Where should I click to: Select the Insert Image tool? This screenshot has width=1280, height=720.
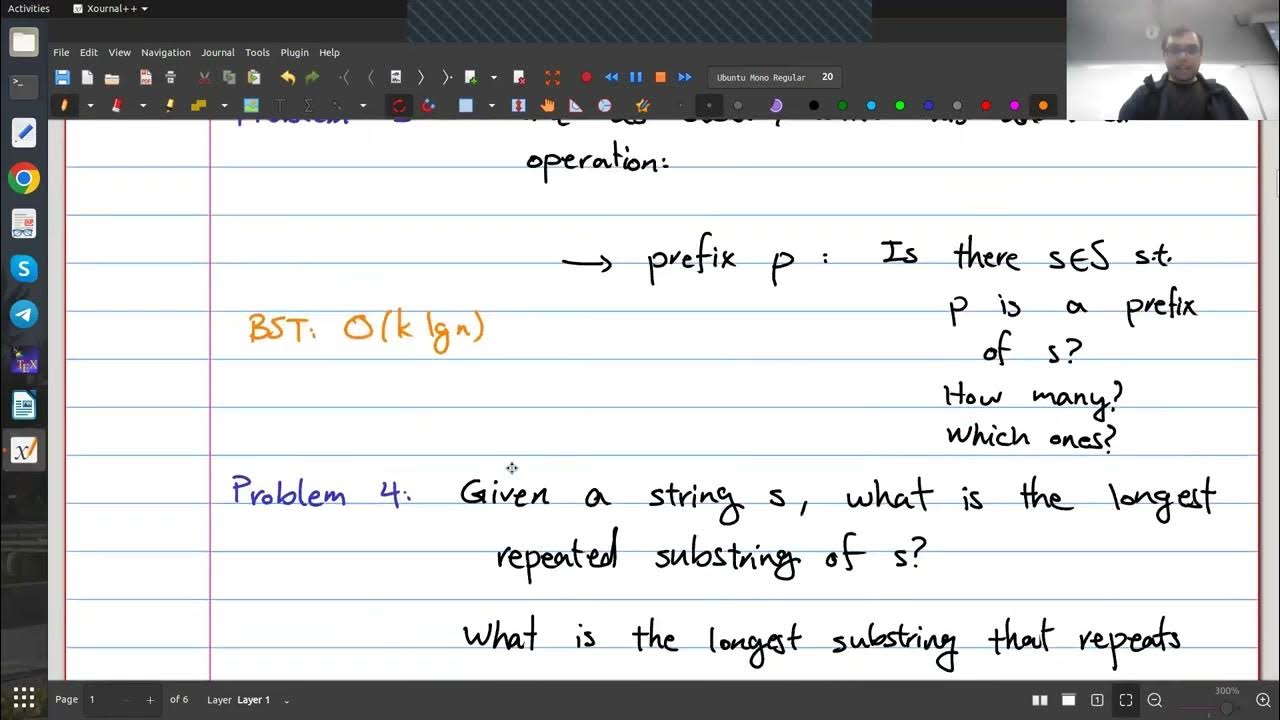pos(251,105)
